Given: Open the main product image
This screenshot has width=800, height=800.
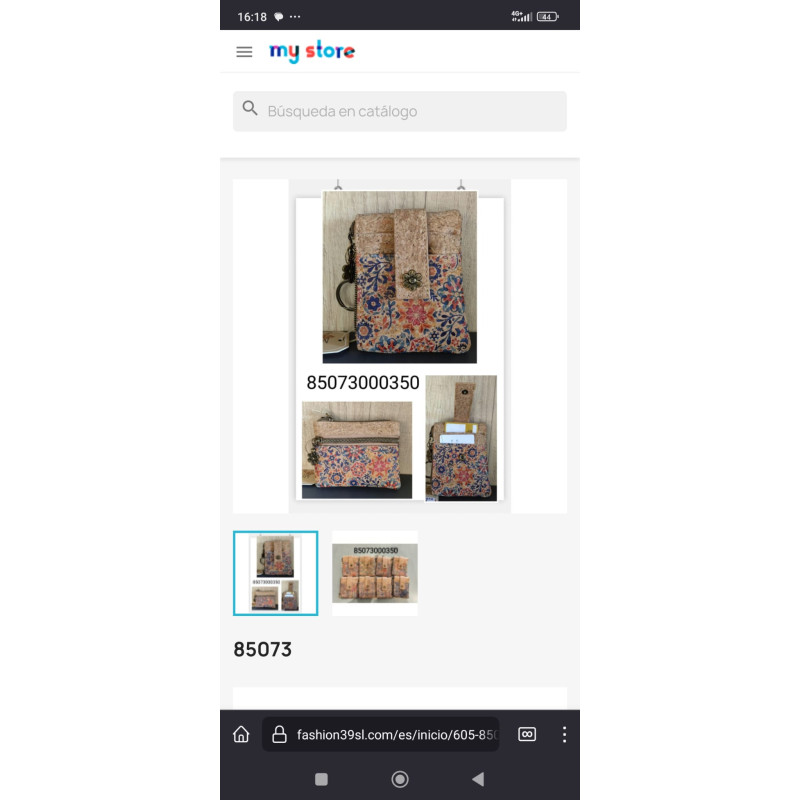Looking at the screenshot, I should tap(399, 345).
